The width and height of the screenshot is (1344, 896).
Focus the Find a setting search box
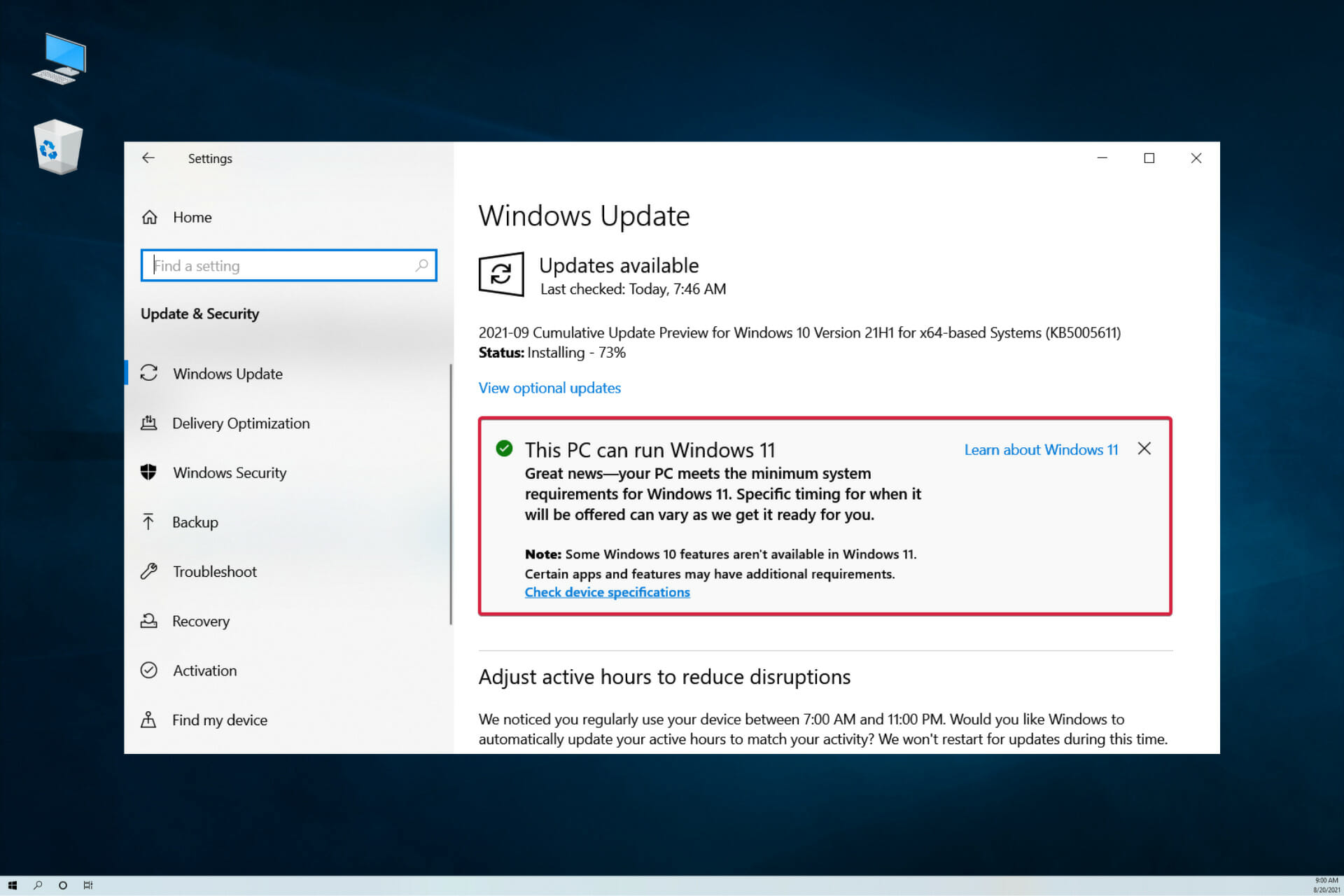(x=288, y=265)
